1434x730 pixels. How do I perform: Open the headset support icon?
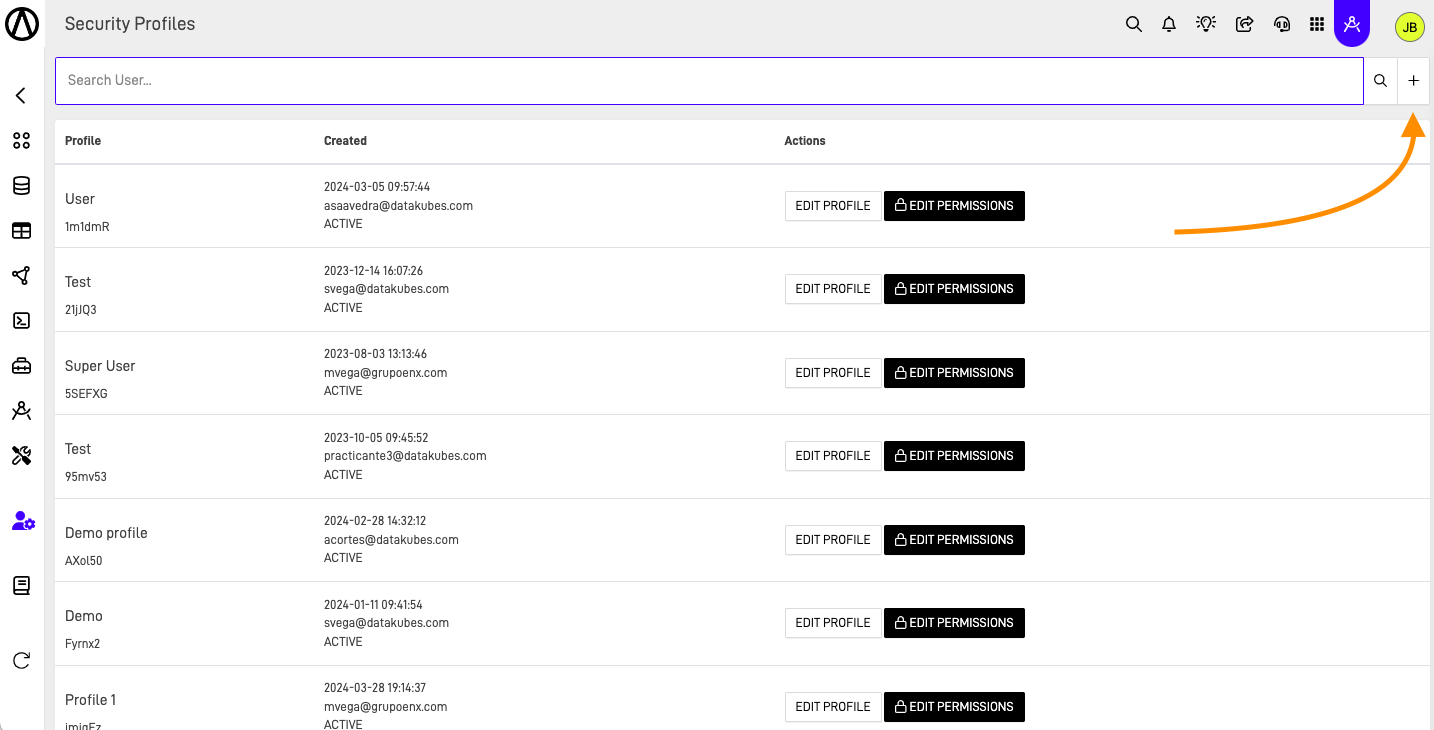tap(1282, 24)
